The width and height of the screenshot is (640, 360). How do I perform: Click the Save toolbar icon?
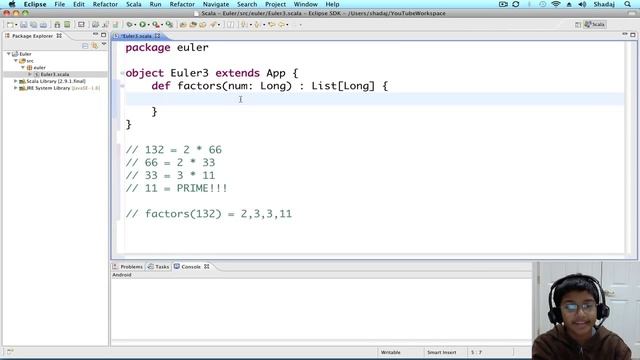click(x=24, y=24)
